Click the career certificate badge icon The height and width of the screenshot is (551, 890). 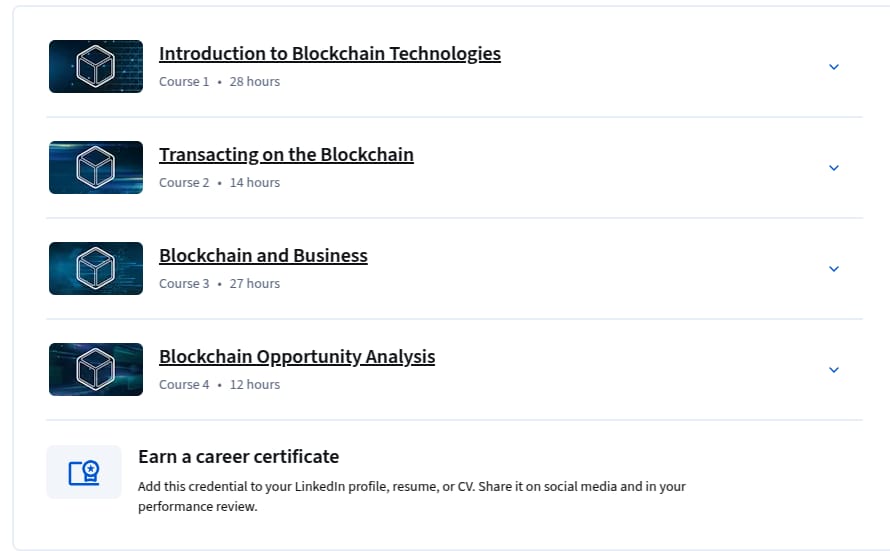(84, 472)
